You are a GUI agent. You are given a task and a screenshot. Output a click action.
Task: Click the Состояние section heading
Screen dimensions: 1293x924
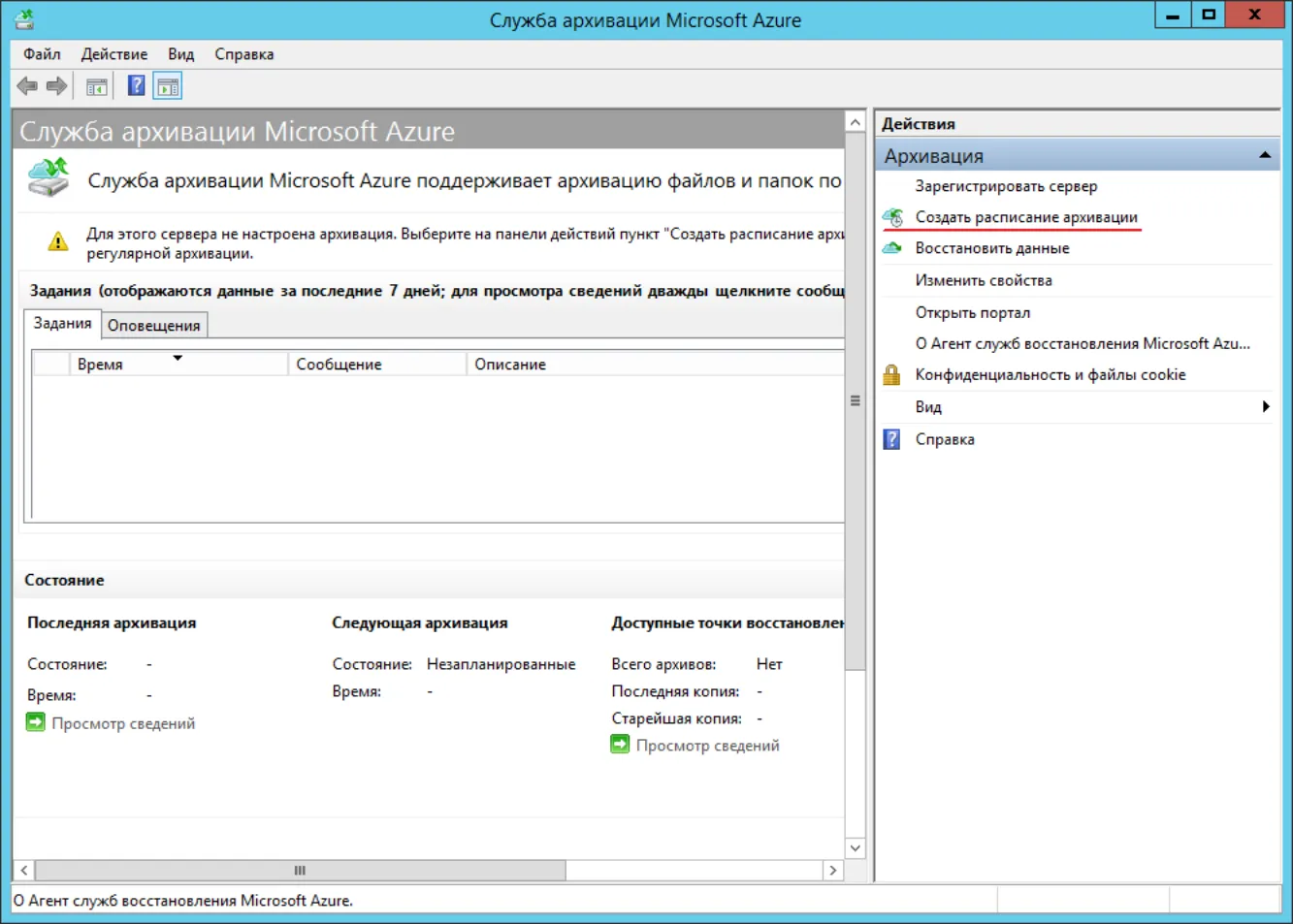[x=64, y=580]
